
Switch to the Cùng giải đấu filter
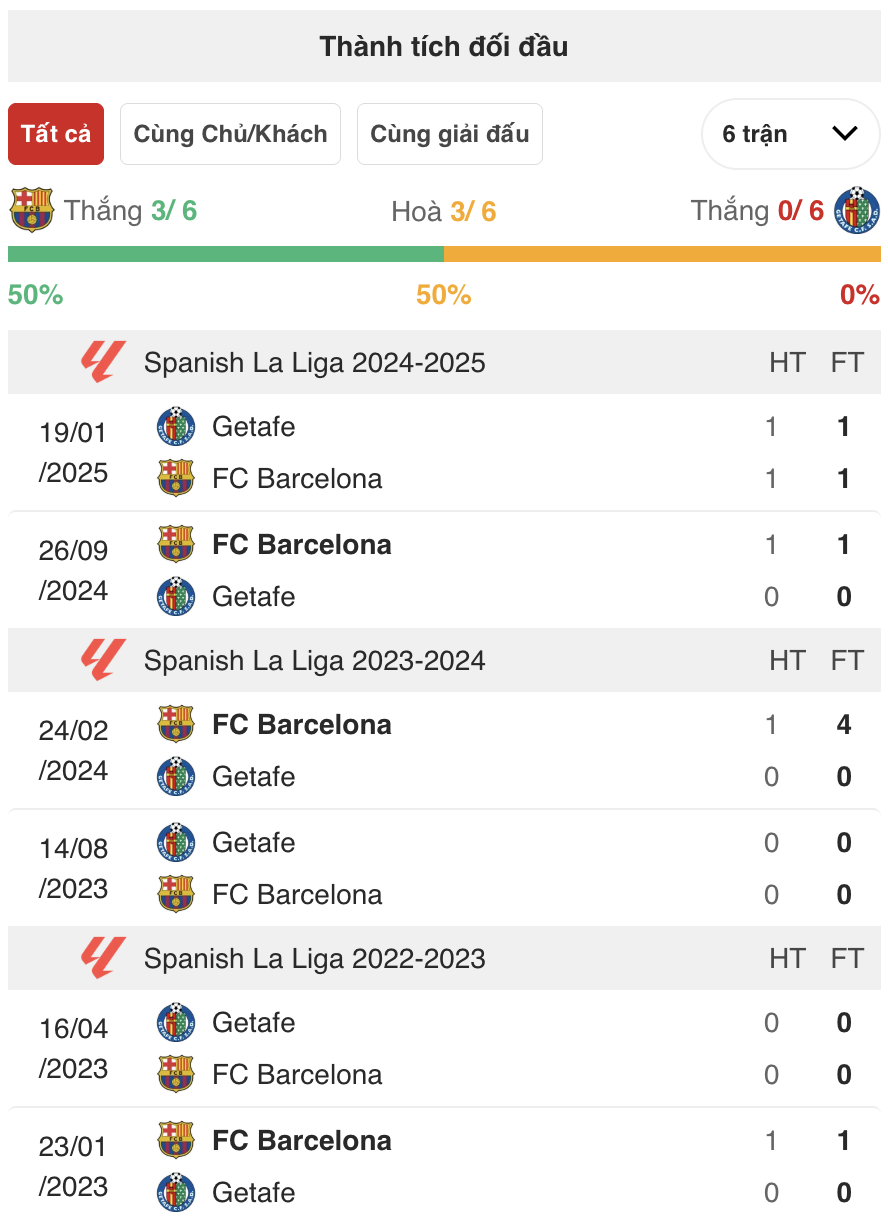pos(449,134)
